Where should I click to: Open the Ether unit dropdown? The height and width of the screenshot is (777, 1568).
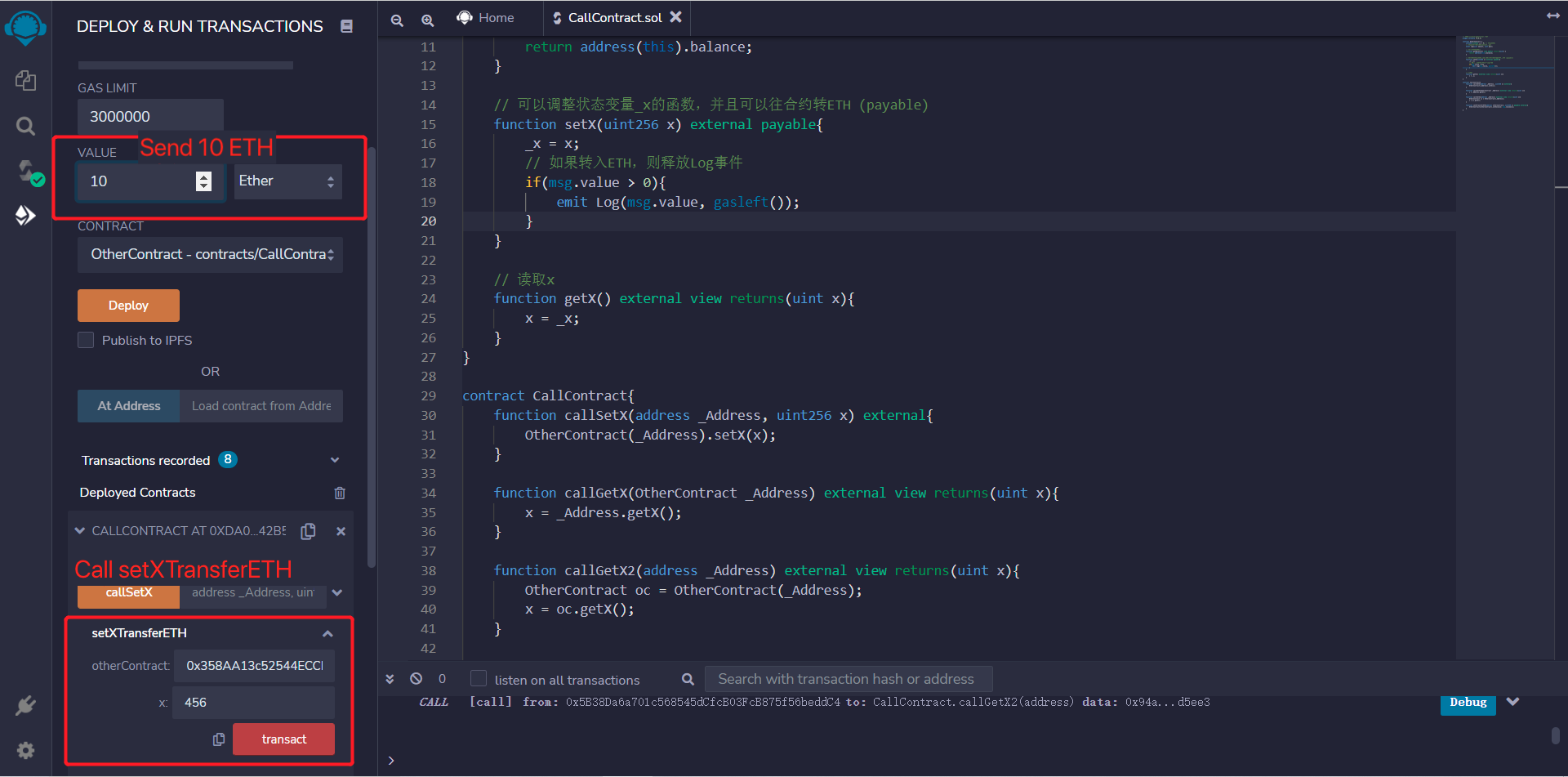click(x=287, y=181)
